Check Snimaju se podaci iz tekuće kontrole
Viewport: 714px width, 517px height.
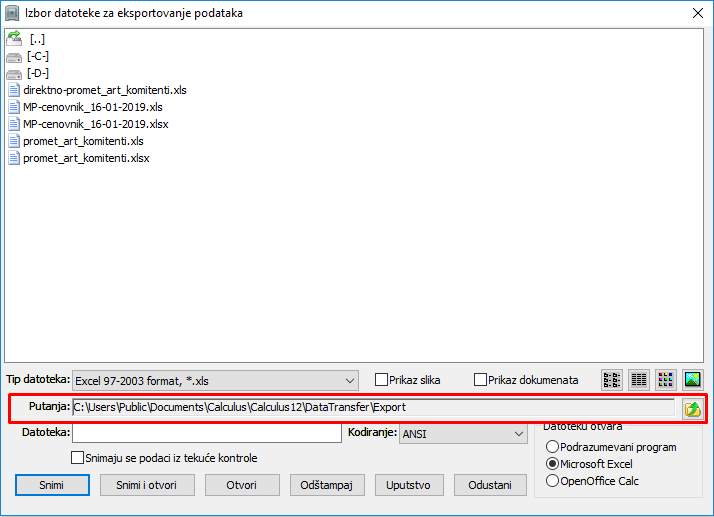78,458
